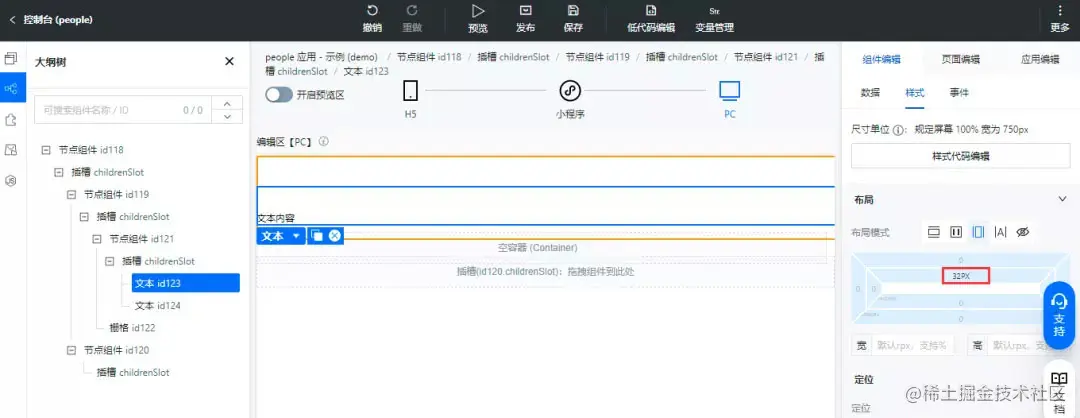Collapse childrenSlot under 节点组件 id121
The height and width of the screenshot is (418, 1080).
point(110,261)
